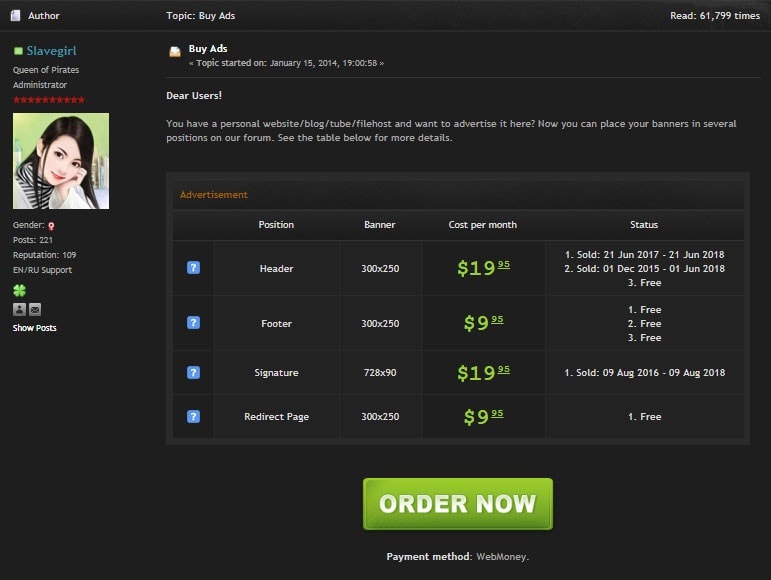The height and width of the screenshot is (580, 771).
Task: Click the ORDER NOW button
Action: point(458,504)
